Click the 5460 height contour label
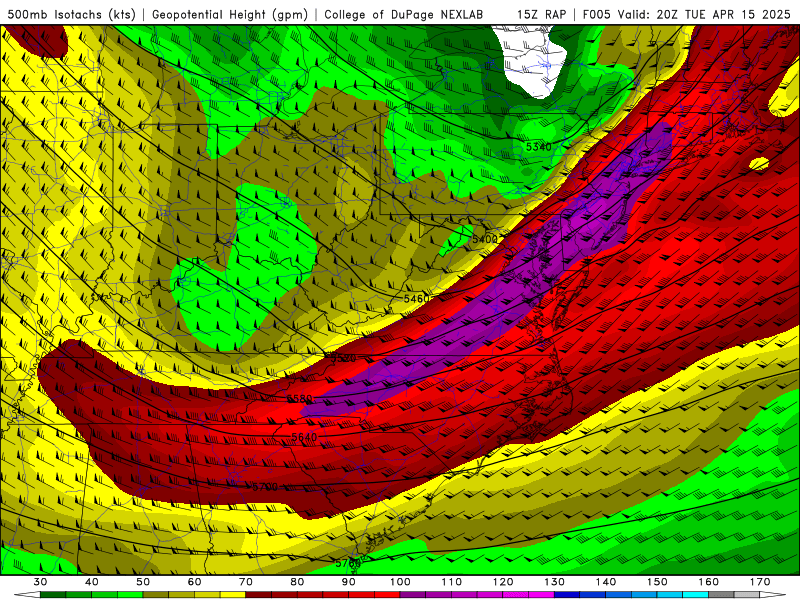The height and width of the screenshot is (600, 800). click(x=416, y=298)
